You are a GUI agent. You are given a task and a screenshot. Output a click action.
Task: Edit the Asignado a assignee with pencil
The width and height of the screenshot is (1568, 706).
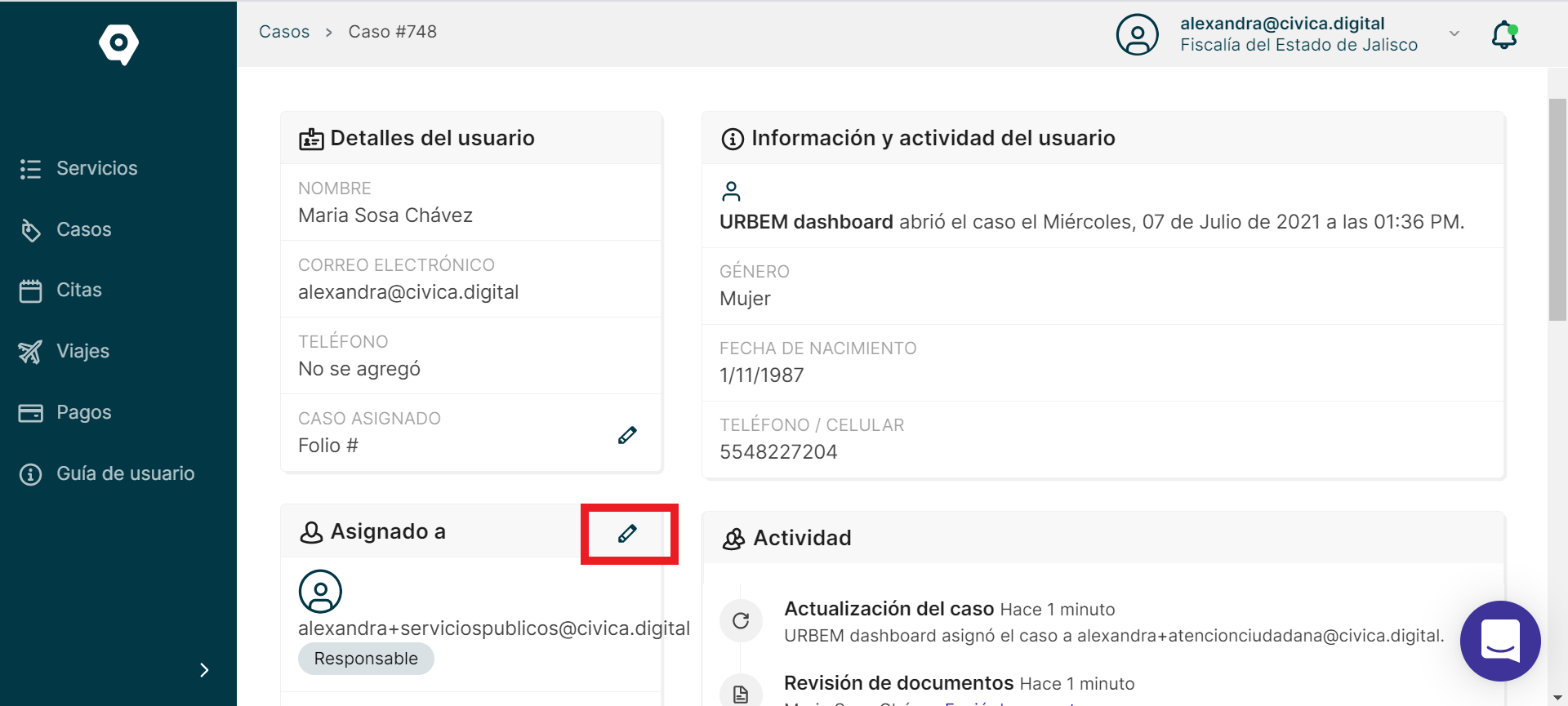click(627, 534)
